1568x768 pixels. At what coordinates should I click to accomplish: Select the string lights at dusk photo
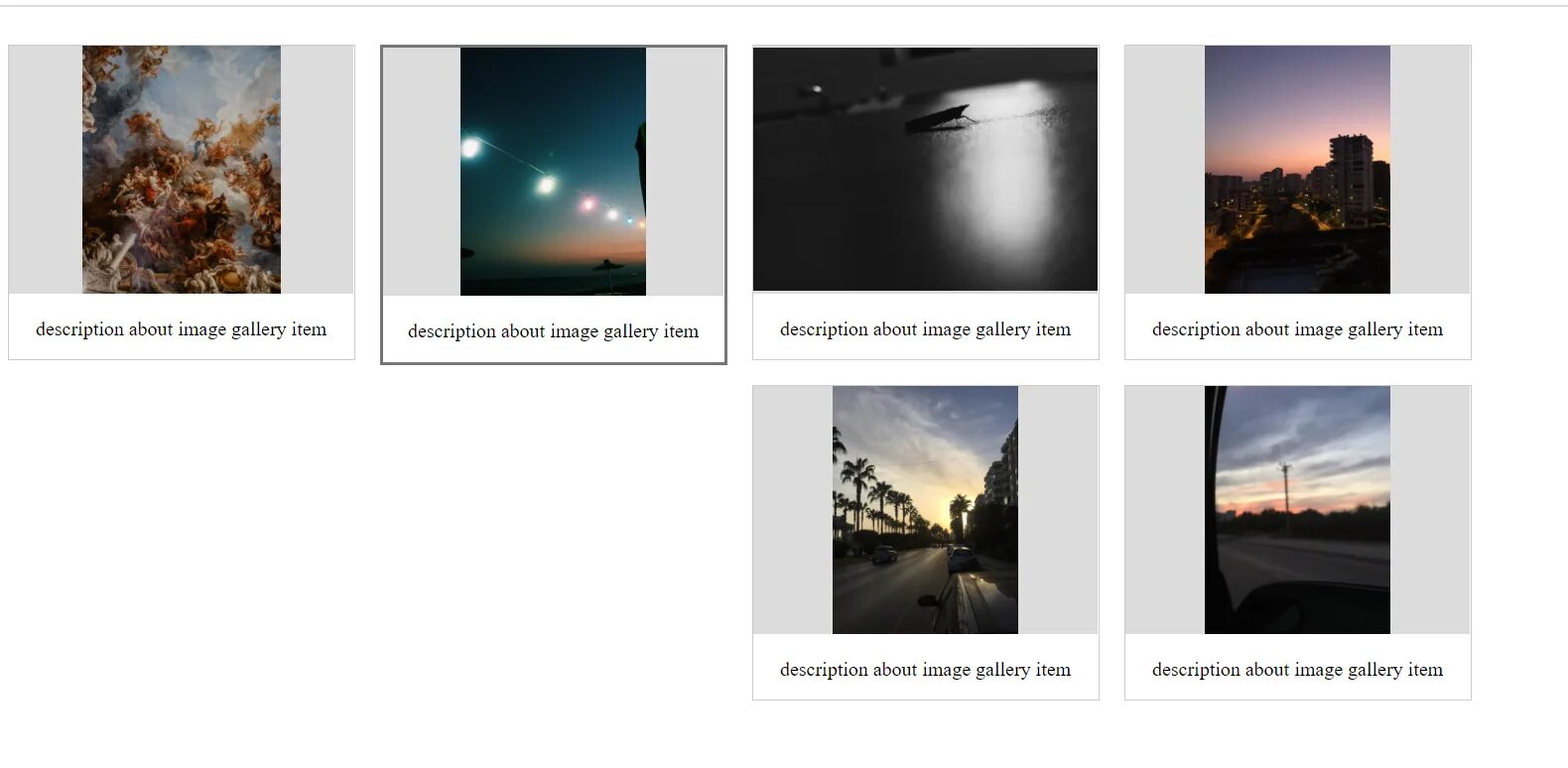(x=553, y=172)
